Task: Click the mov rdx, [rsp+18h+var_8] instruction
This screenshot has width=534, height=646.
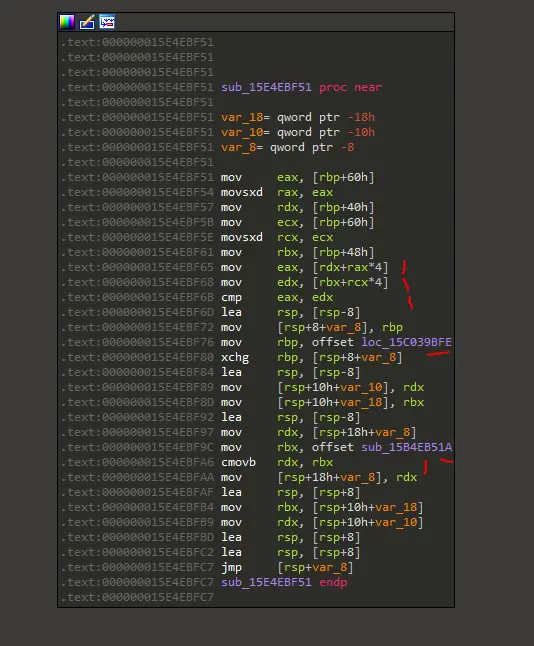Action: [319, 433]
